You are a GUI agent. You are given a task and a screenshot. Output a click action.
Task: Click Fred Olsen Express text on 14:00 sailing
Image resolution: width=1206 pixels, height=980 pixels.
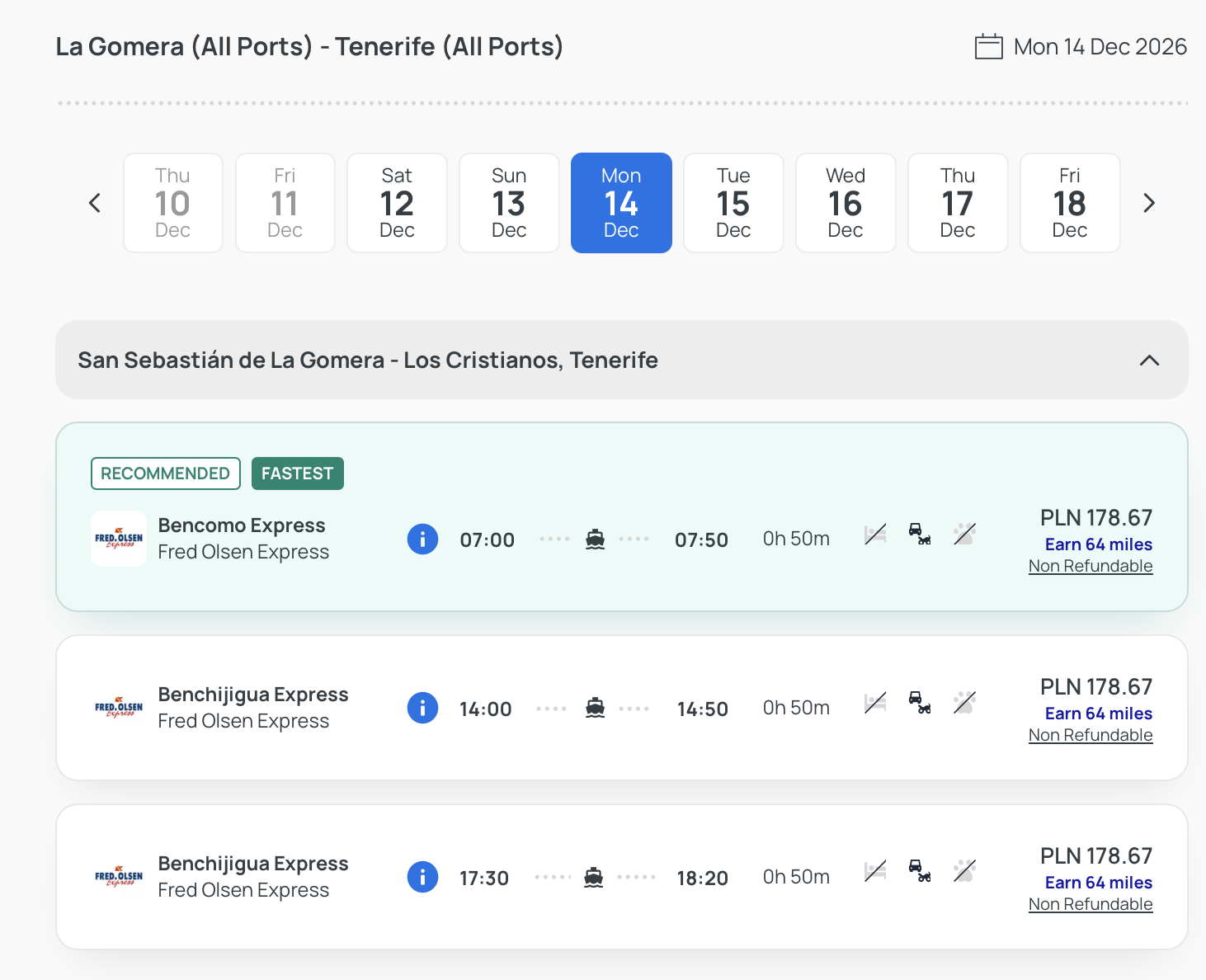click(243, 721)
